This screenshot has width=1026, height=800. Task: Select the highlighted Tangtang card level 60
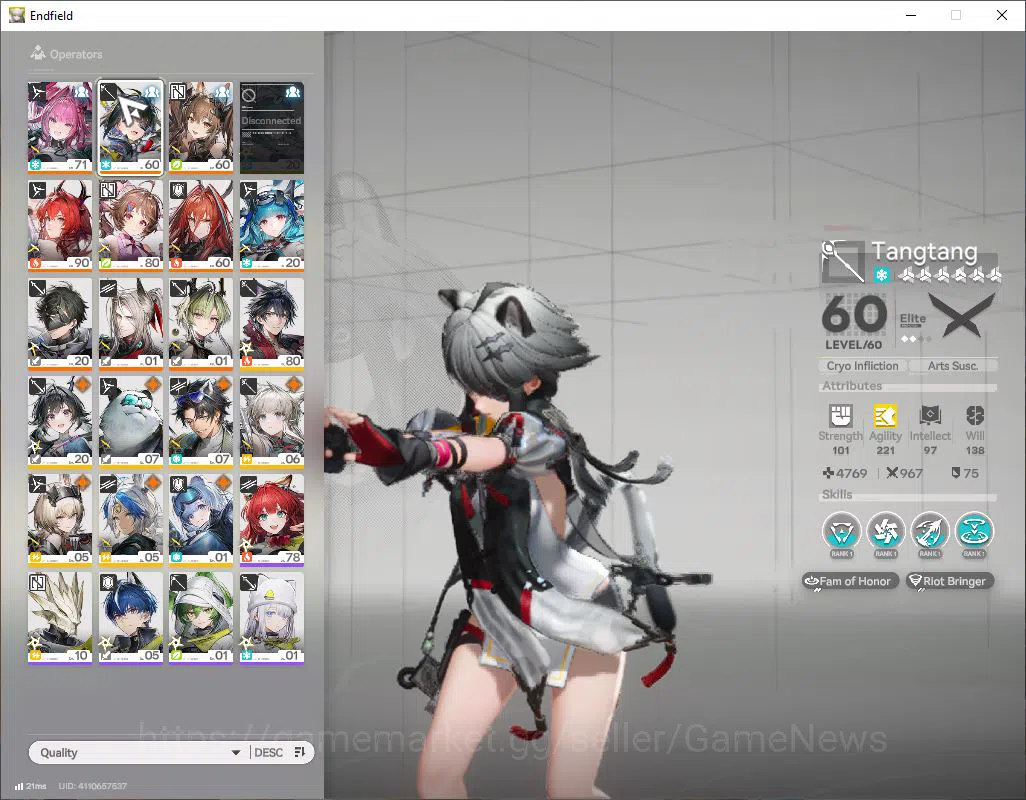[130, 128]
